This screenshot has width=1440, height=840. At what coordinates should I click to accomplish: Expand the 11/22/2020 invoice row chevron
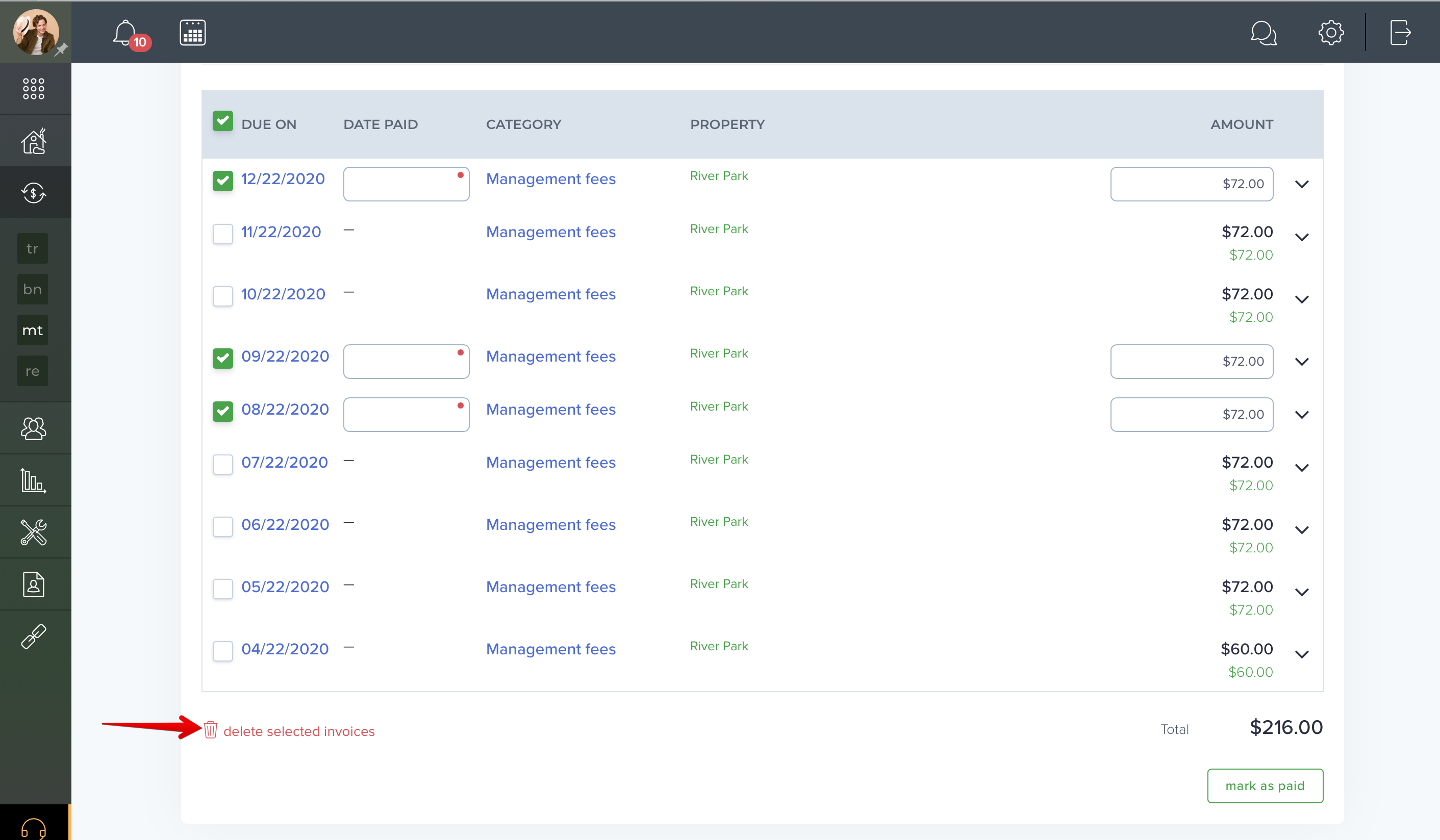[1302, 237]
